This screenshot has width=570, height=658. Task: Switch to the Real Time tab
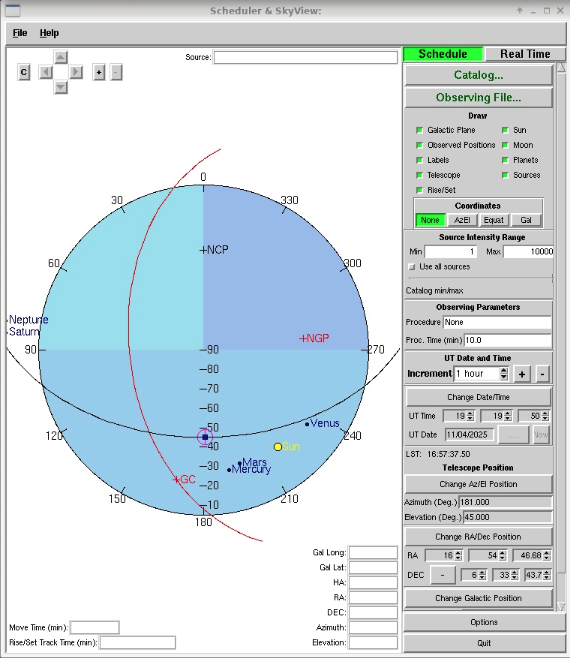pos(525,54)
